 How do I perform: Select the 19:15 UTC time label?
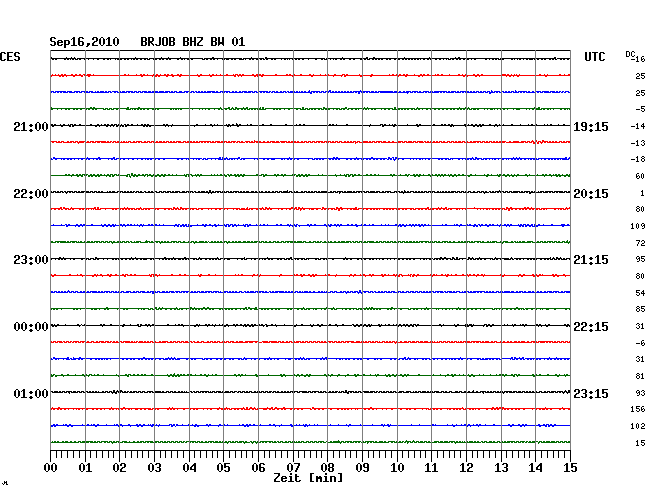(591, 126)
